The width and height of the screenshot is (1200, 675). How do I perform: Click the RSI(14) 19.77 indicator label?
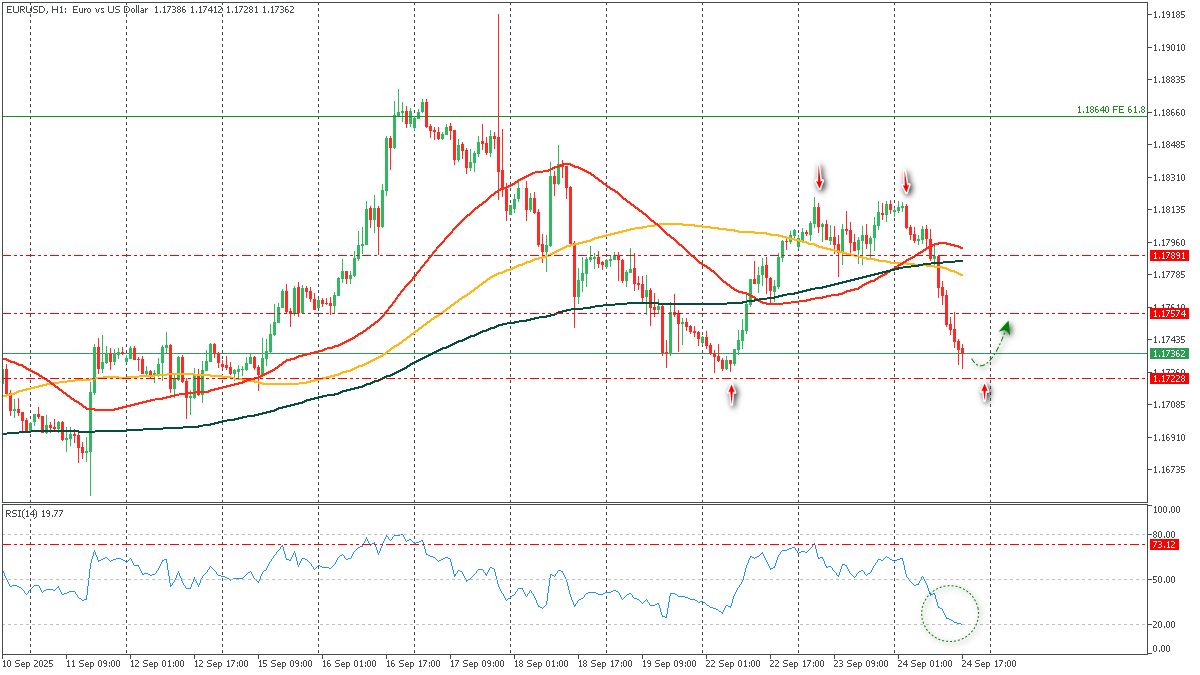(36, 513)
